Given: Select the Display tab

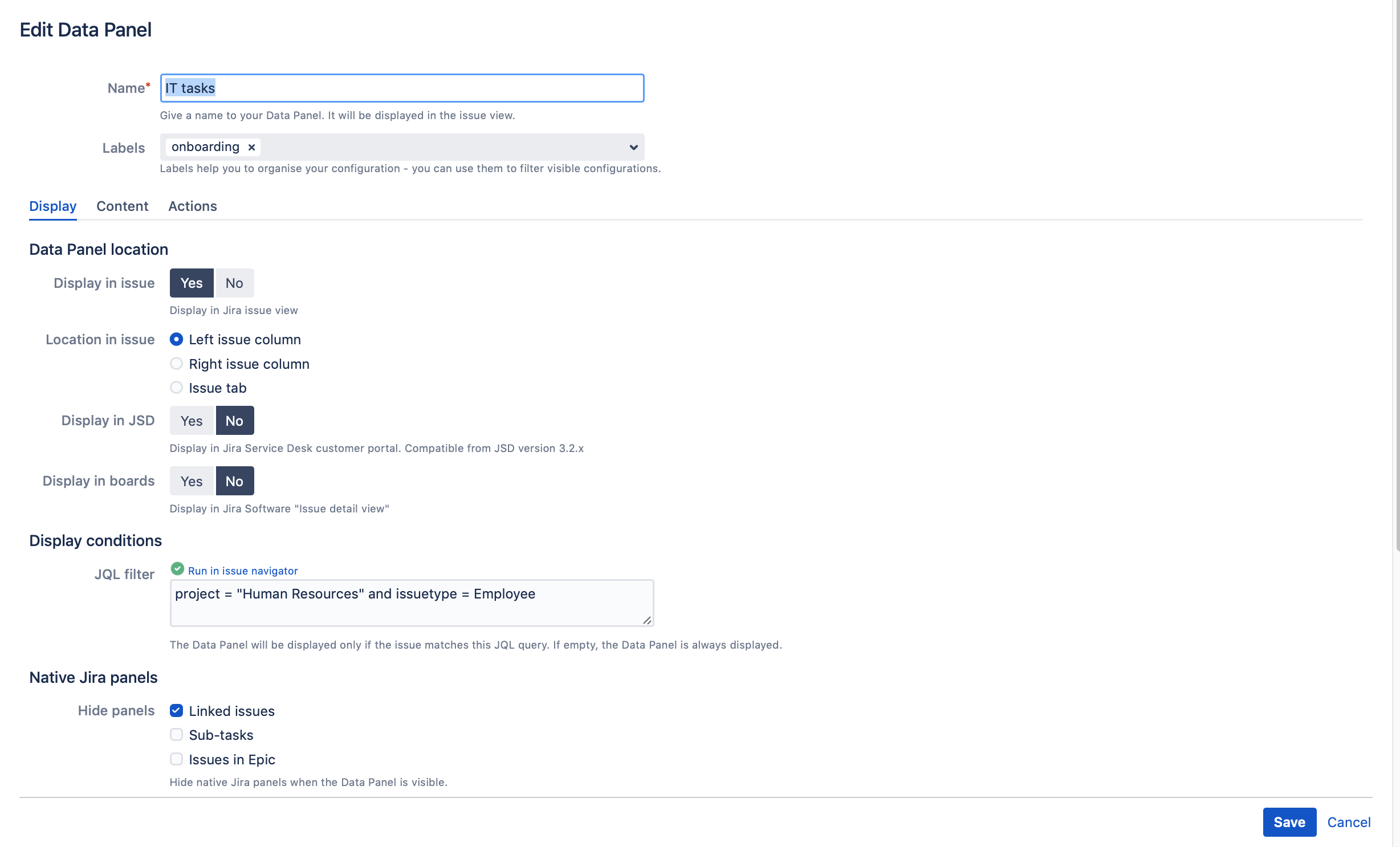Looking at the screenshot, I should pos(52,206).
